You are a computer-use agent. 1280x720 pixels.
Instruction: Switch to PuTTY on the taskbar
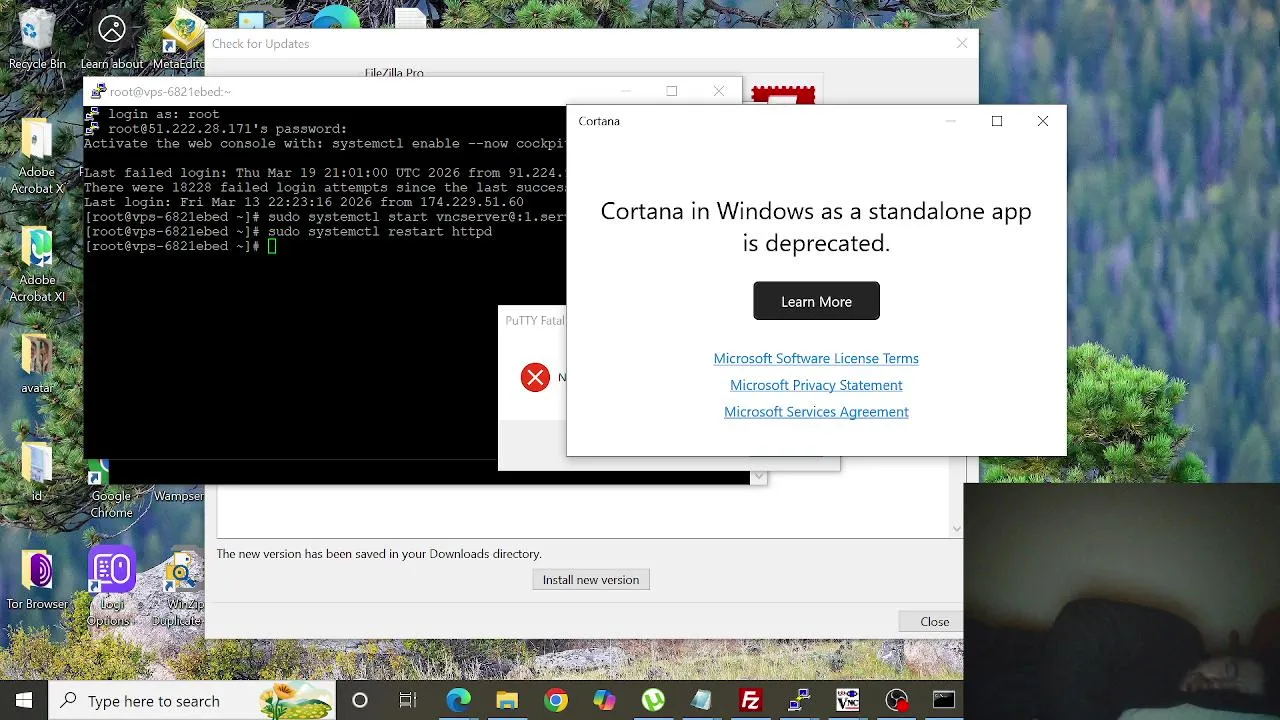[x=799, y=700]
